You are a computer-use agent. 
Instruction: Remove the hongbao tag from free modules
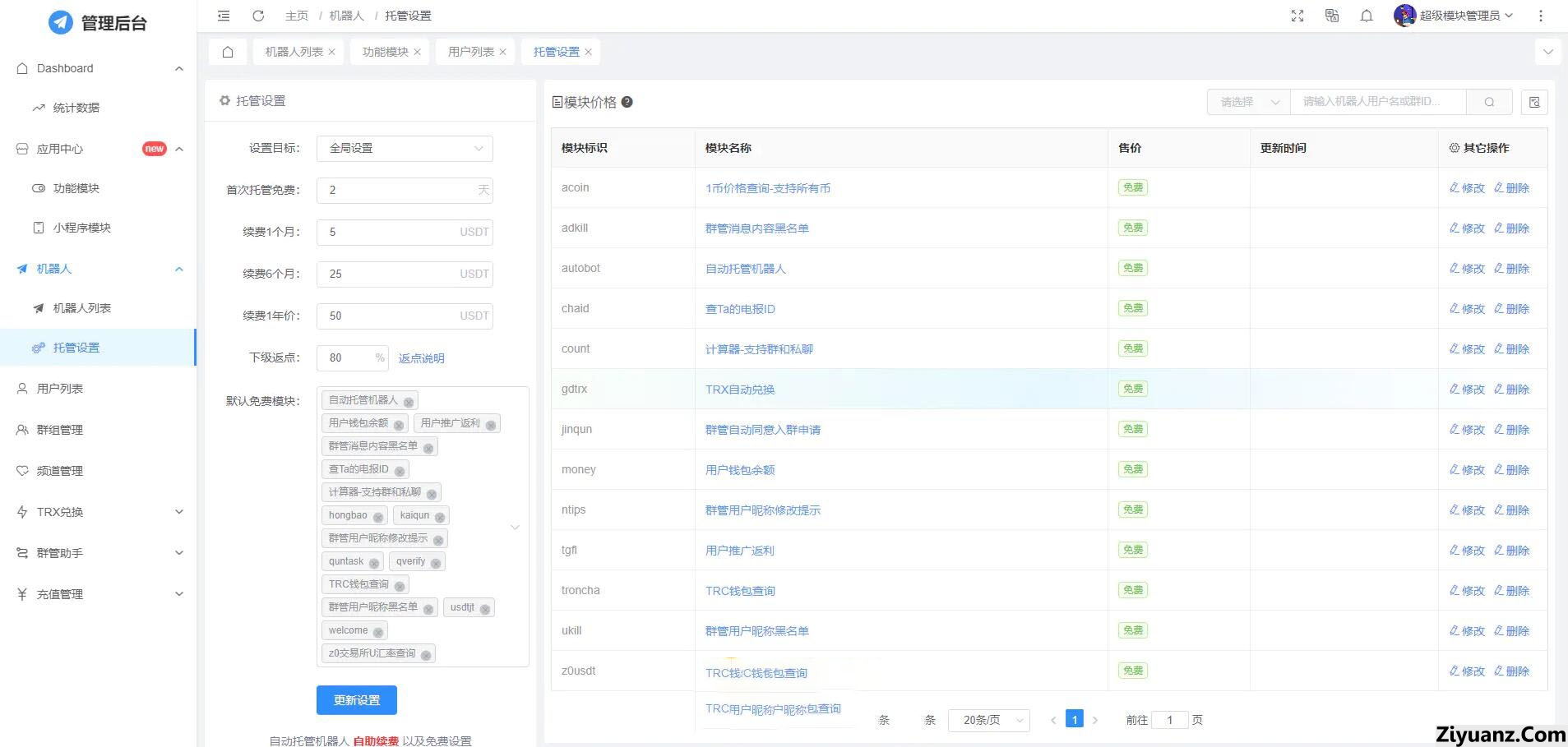[x=378, y=517]
